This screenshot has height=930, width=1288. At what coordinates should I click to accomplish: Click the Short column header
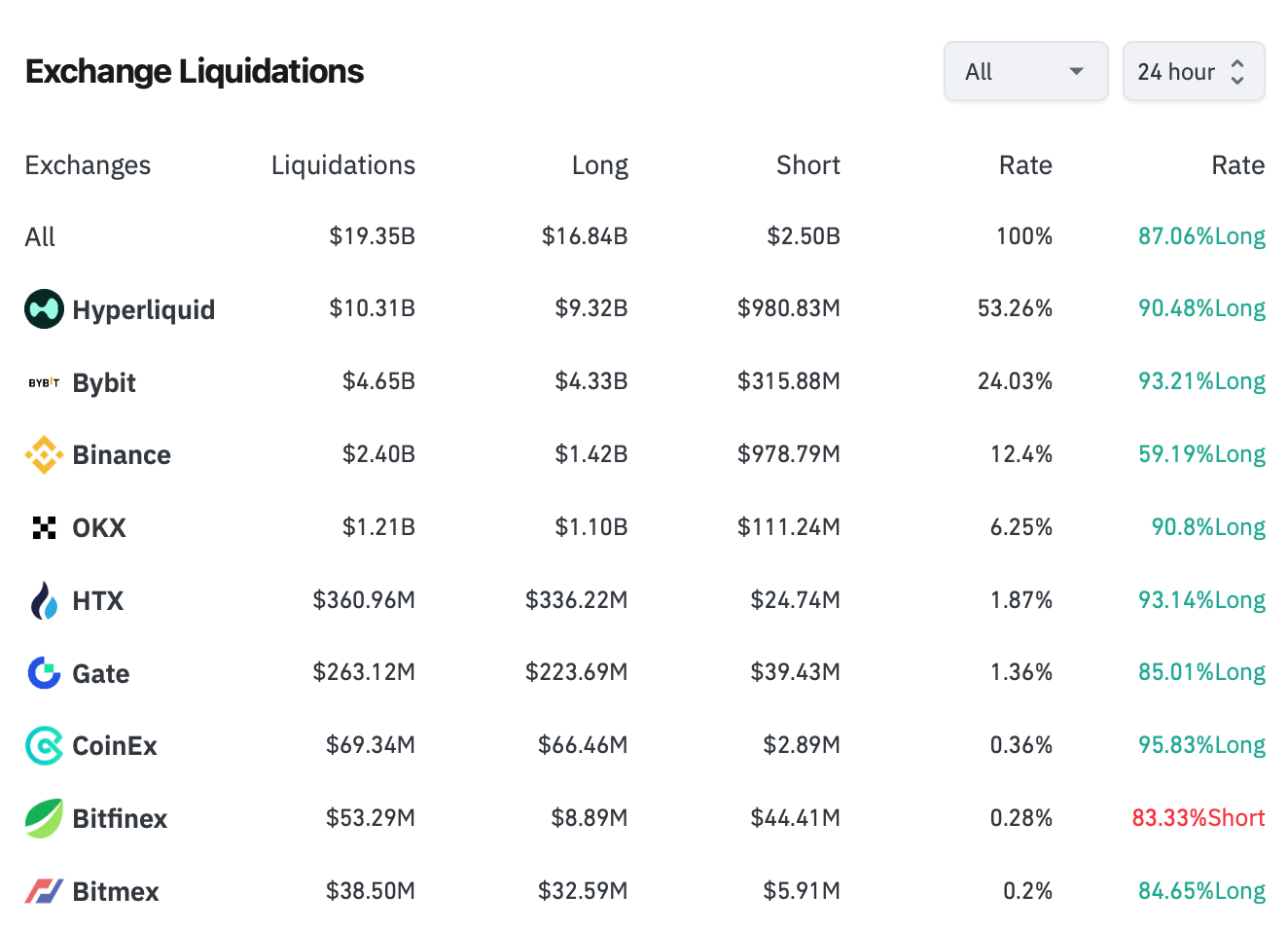coord(807,165)
